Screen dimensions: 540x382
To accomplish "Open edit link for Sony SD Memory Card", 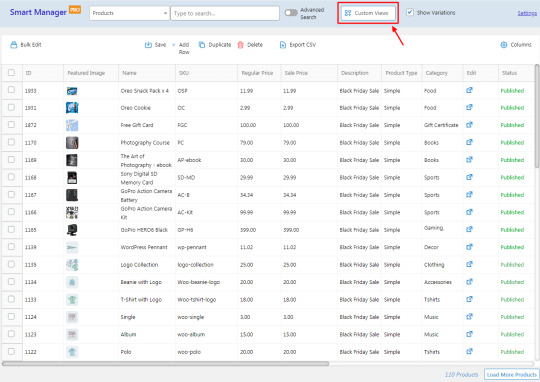I will pos(469,177).
